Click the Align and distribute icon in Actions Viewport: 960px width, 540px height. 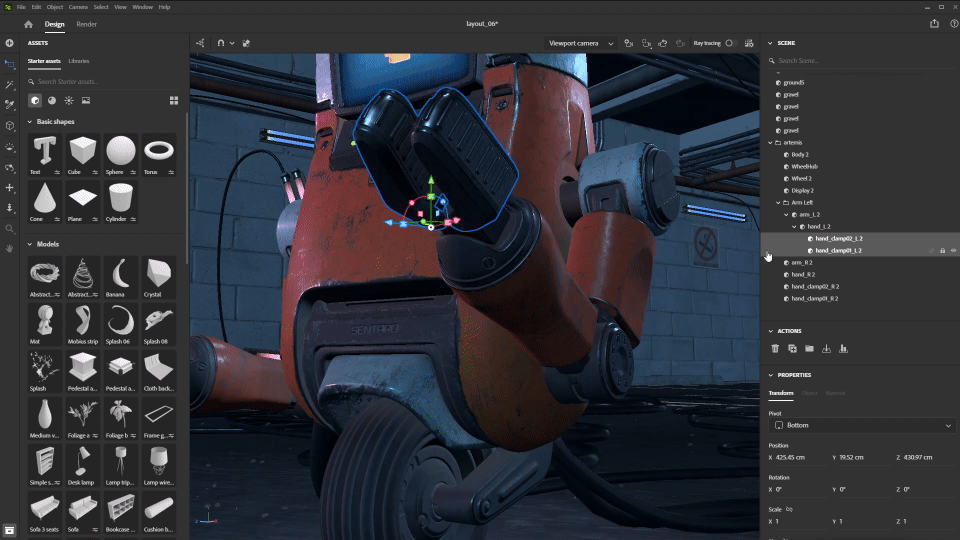click(x=844, y=348)
